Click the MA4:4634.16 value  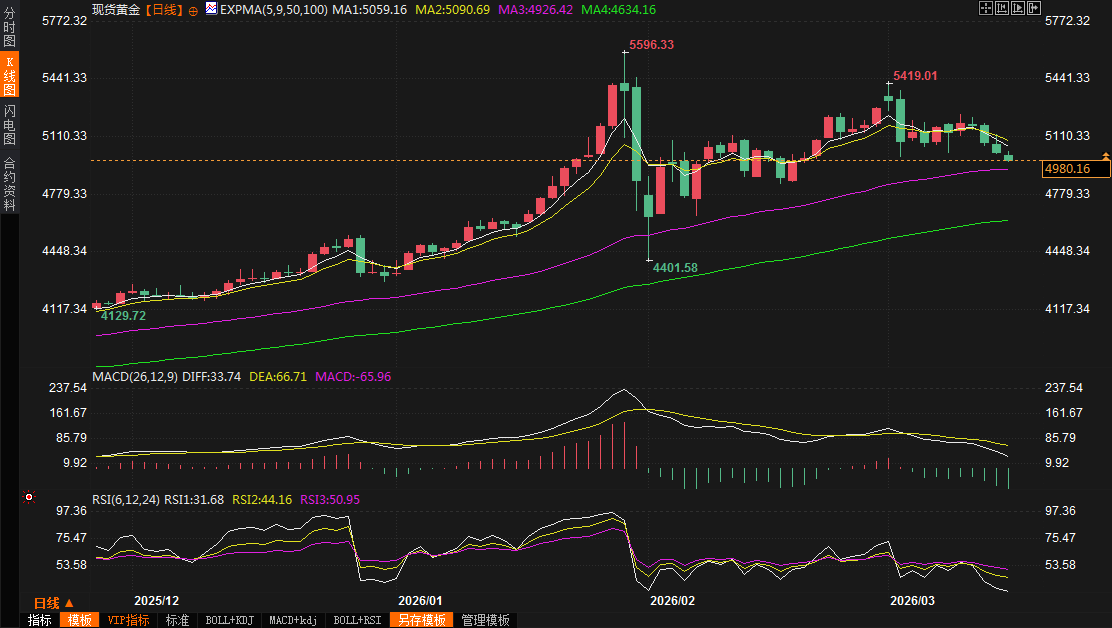coord(618,10)
